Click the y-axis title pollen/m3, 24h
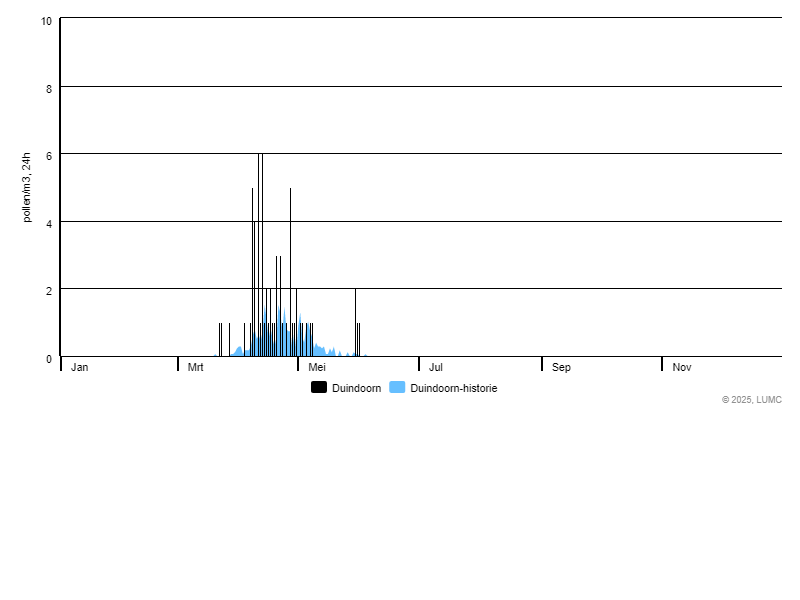This screenshot has height=600, width=800. tap(27, 187)
